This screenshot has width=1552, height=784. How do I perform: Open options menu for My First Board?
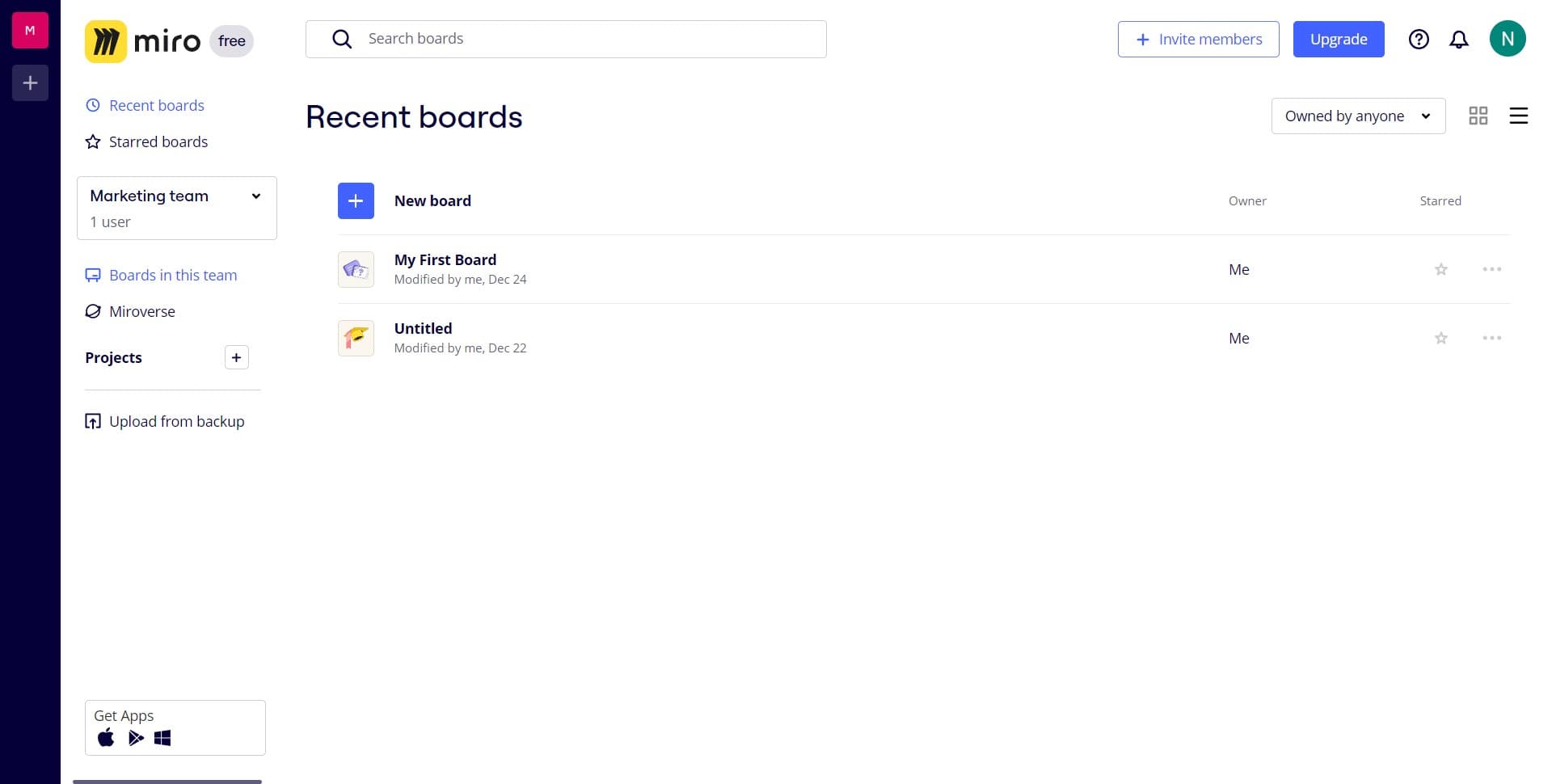1491,269
